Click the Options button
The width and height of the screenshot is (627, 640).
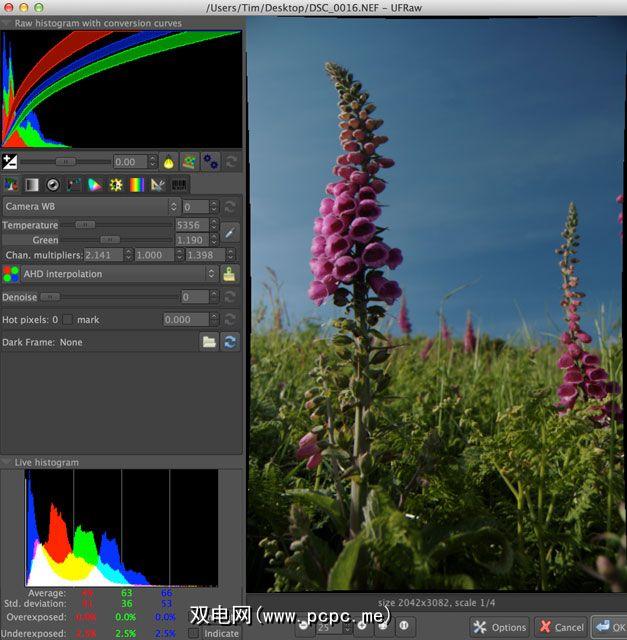(x=500, y=627)
